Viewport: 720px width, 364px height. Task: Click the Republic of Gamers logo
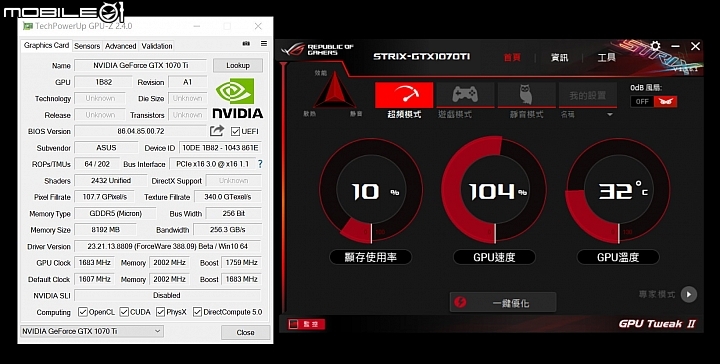pyautogui.click(x=316, y=50)
